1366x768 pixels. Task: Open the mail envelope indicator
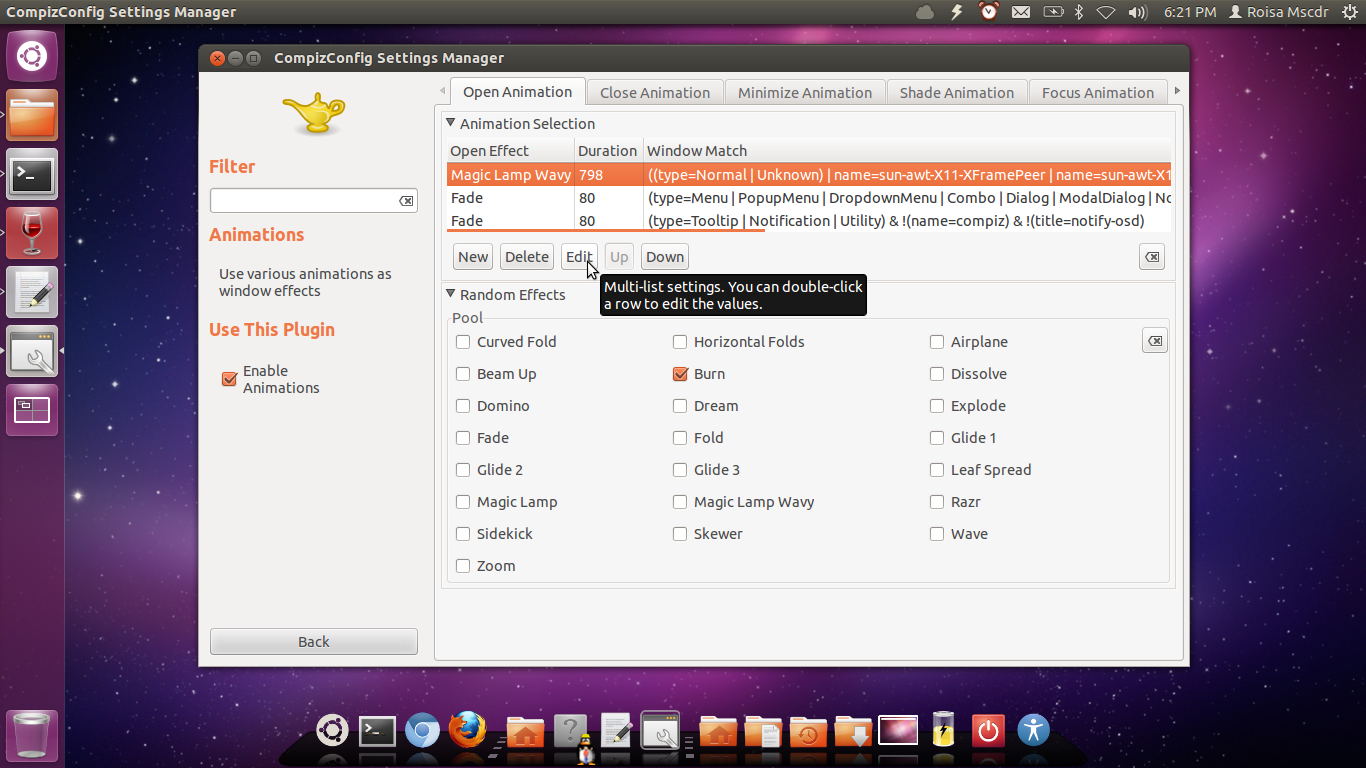pyautogui.click(x=1021, y=12)
